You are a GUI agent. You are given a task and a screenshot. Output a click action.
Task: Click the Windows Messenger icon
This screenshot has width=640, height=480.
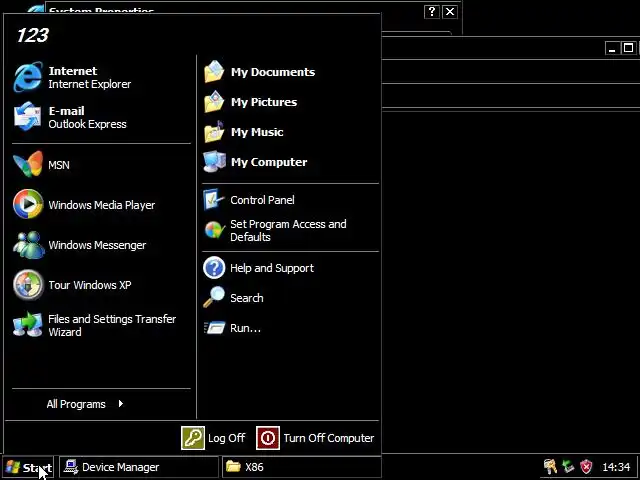click(28, 244)
